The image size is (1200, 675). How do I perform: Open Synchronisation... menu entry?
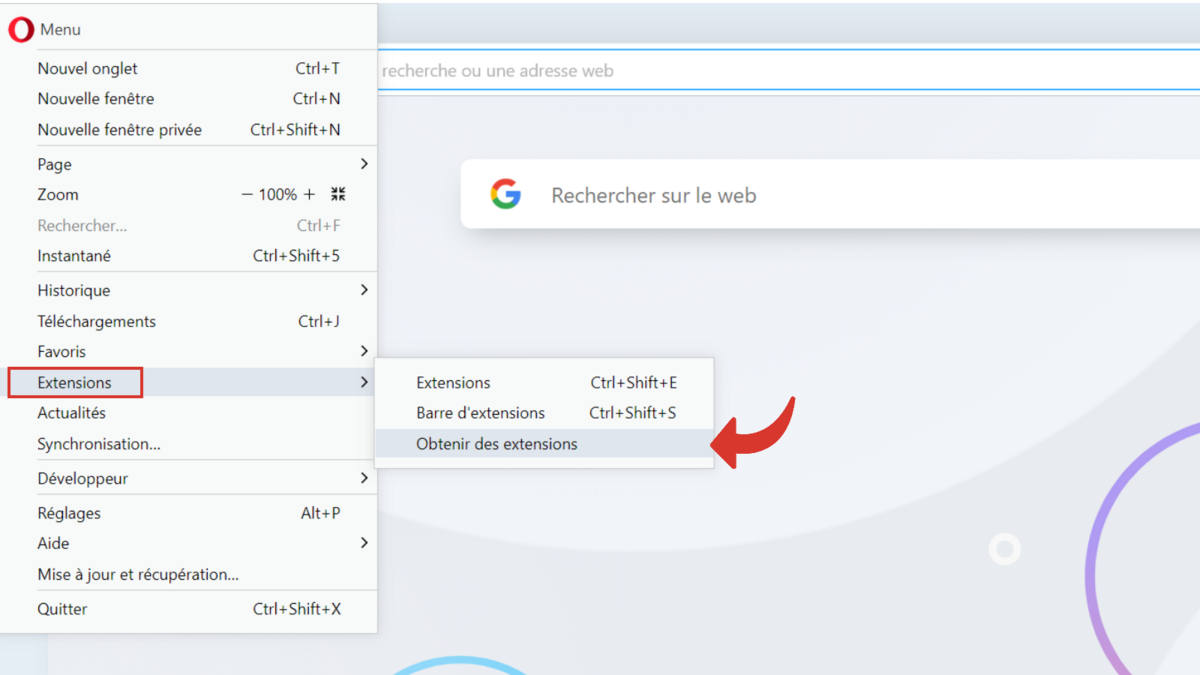click(189, 444)
